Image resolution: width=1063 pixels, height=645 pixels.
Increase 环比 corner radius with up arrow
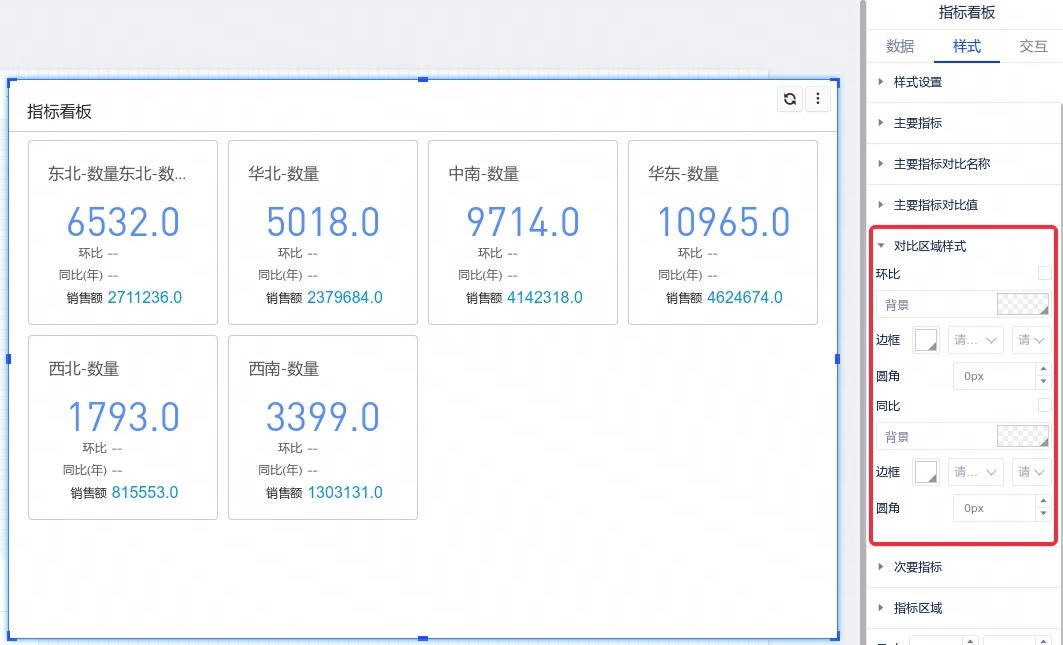(1043, 370)
